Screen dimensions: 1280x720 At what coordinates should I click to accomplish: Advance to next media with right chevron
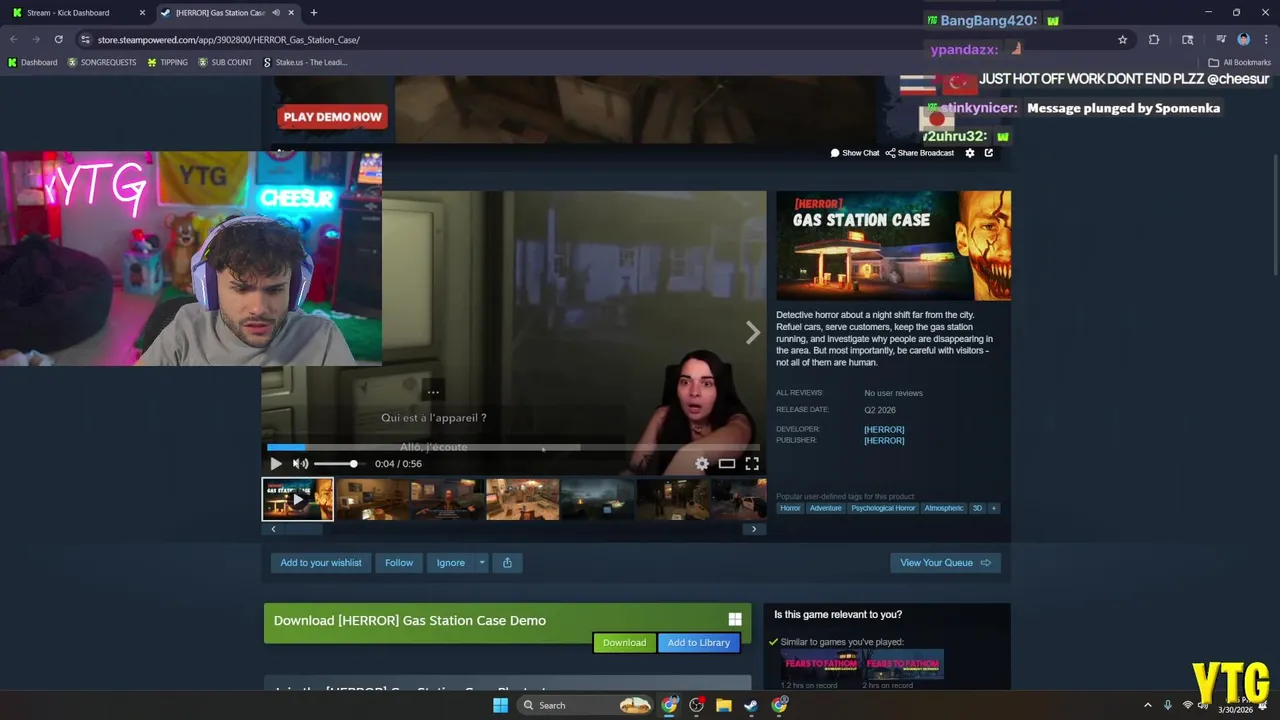tap(752, 333)
